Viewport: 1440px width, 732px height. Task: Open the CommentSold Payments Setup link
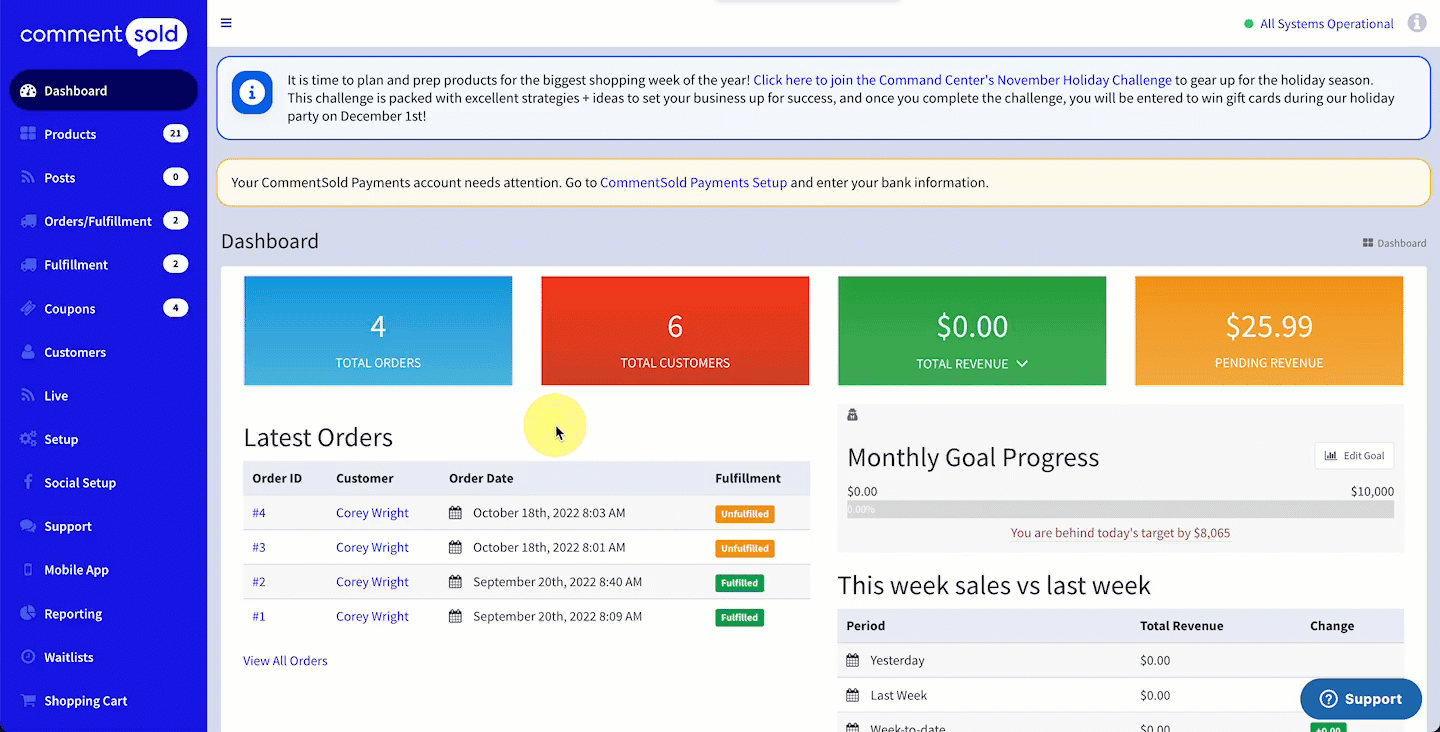pos(693,183)
